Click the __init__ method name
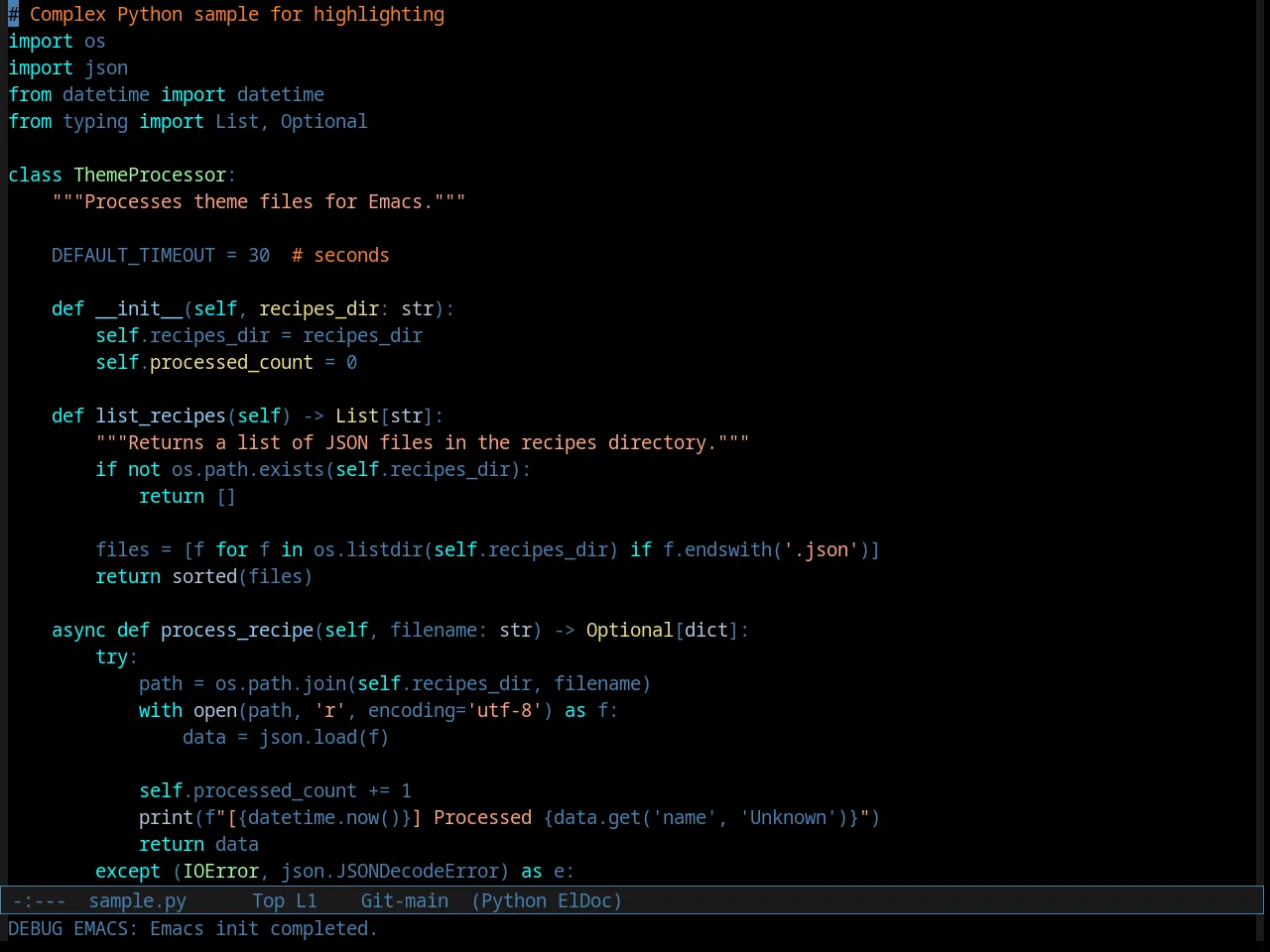Image resolution: width=1270 pixels, height=952 pixels. (139, 308)
